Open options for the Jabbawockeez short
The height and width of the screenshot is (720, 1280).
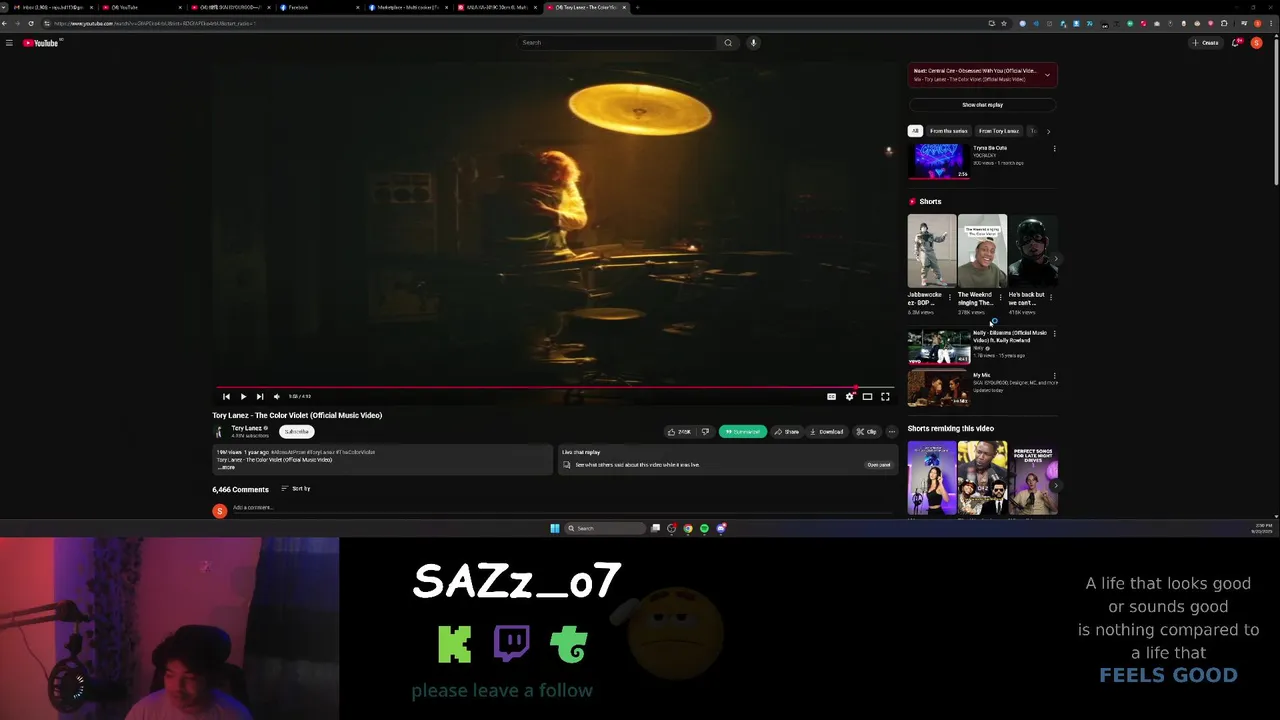pyautogui.click(x=950, y=297)
